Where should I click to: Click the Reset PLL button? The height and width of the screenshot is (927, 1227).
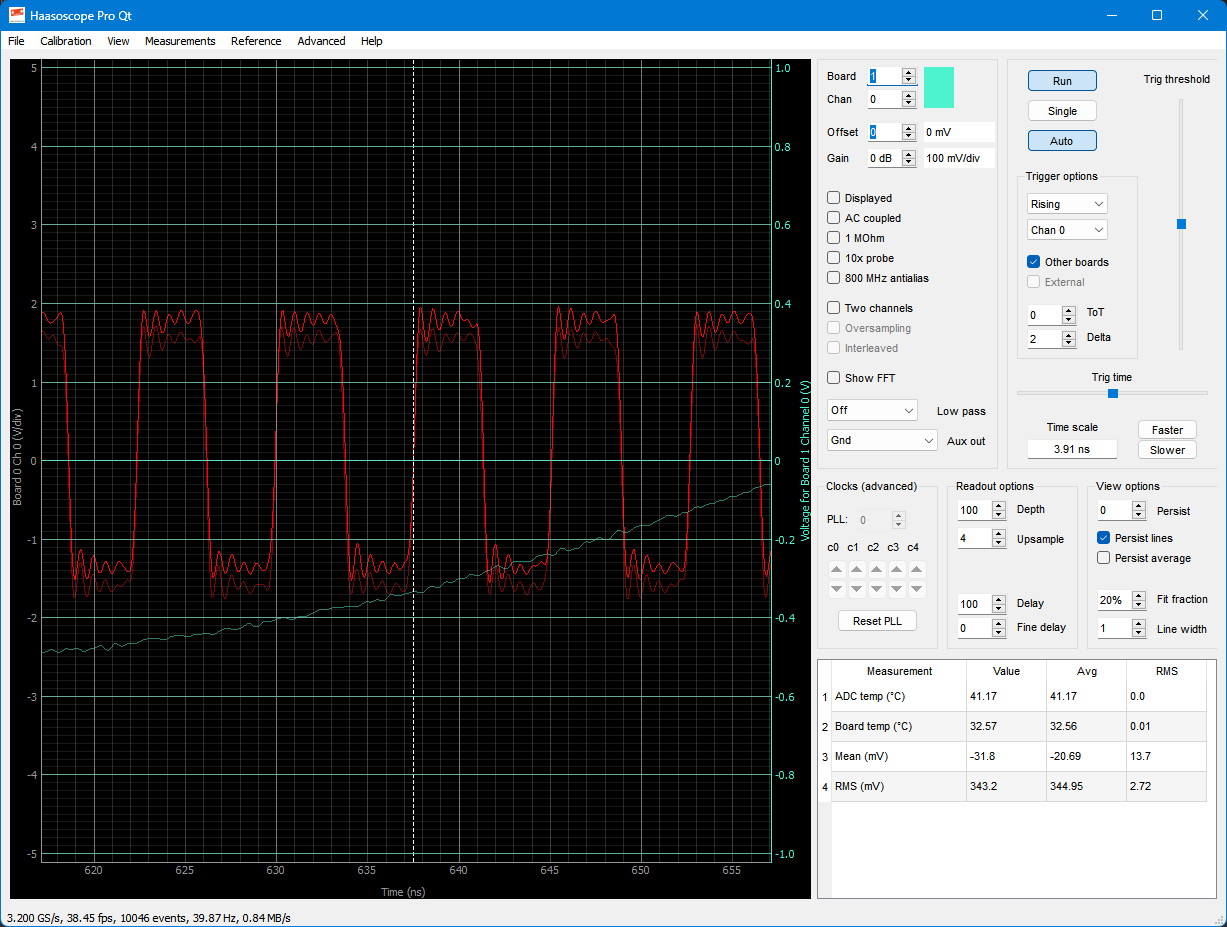(877, 621)
